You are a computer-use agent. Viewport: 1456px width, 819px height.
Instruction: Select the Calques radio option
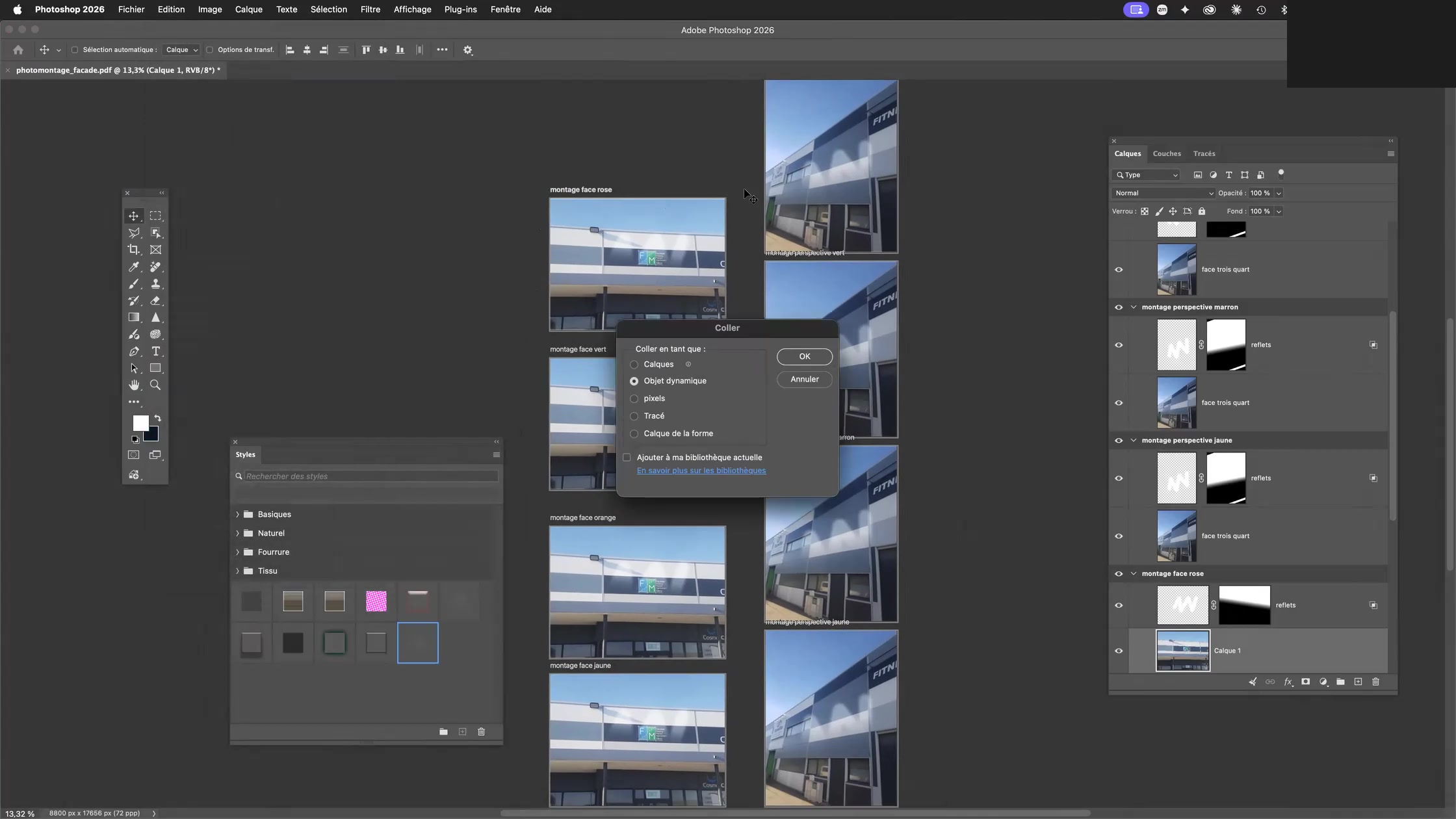pos(634,365)
